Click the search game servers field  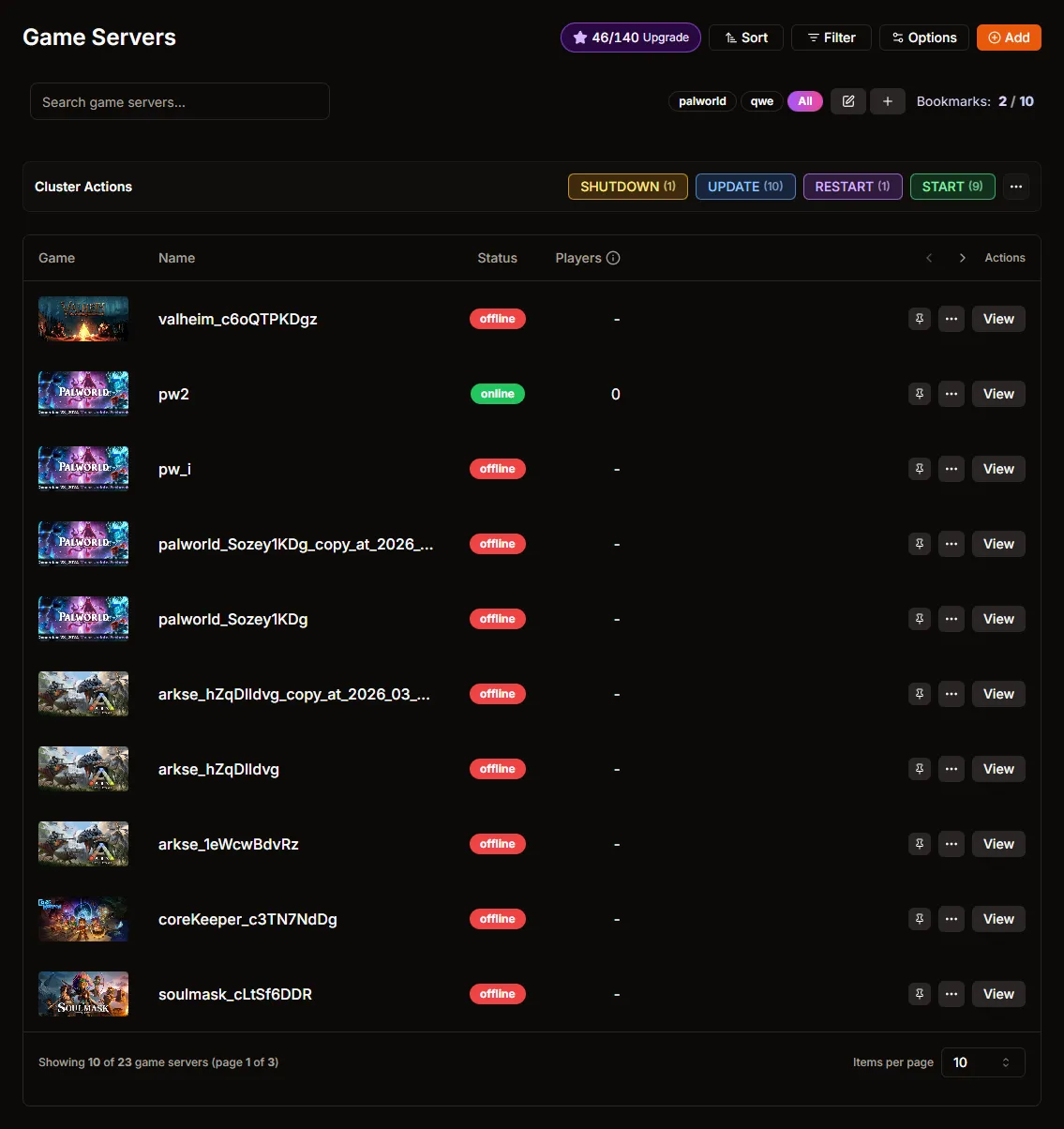178,101
